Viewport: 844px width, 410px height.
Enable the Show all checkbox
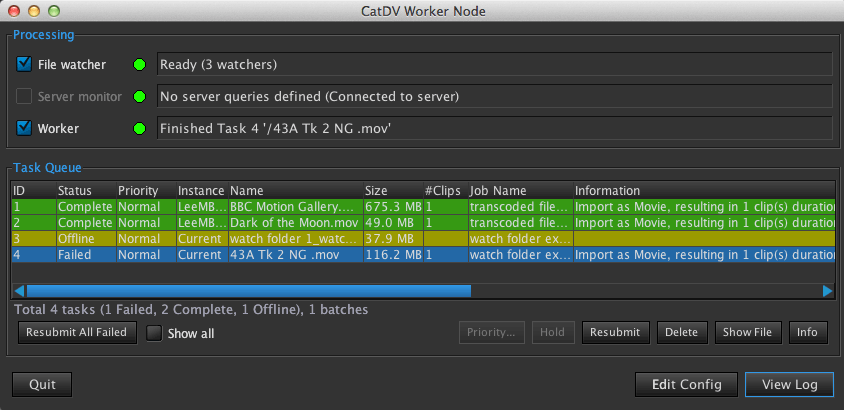tap(155, 333)
